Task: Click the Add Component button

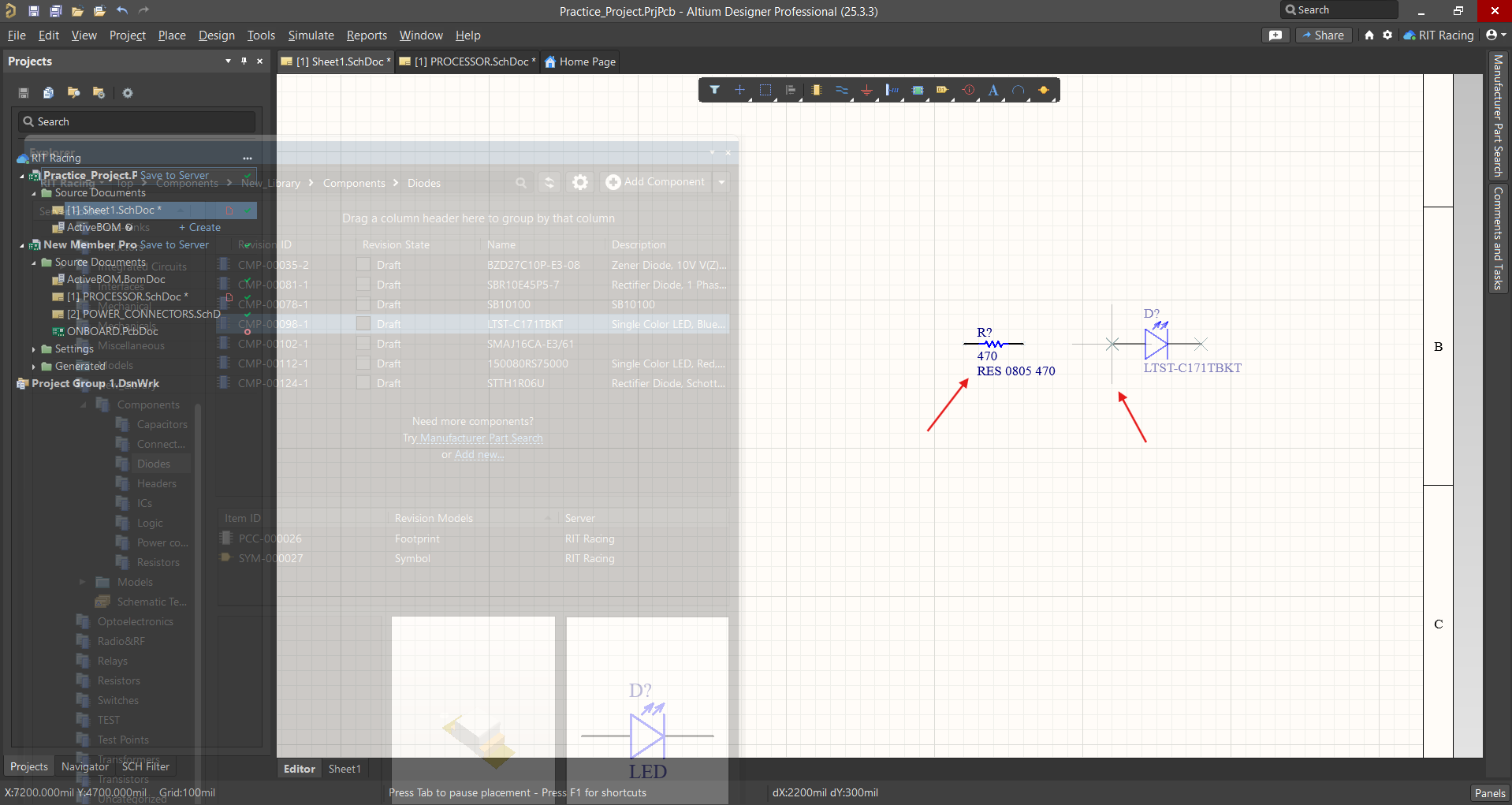Action: point(656,182)
